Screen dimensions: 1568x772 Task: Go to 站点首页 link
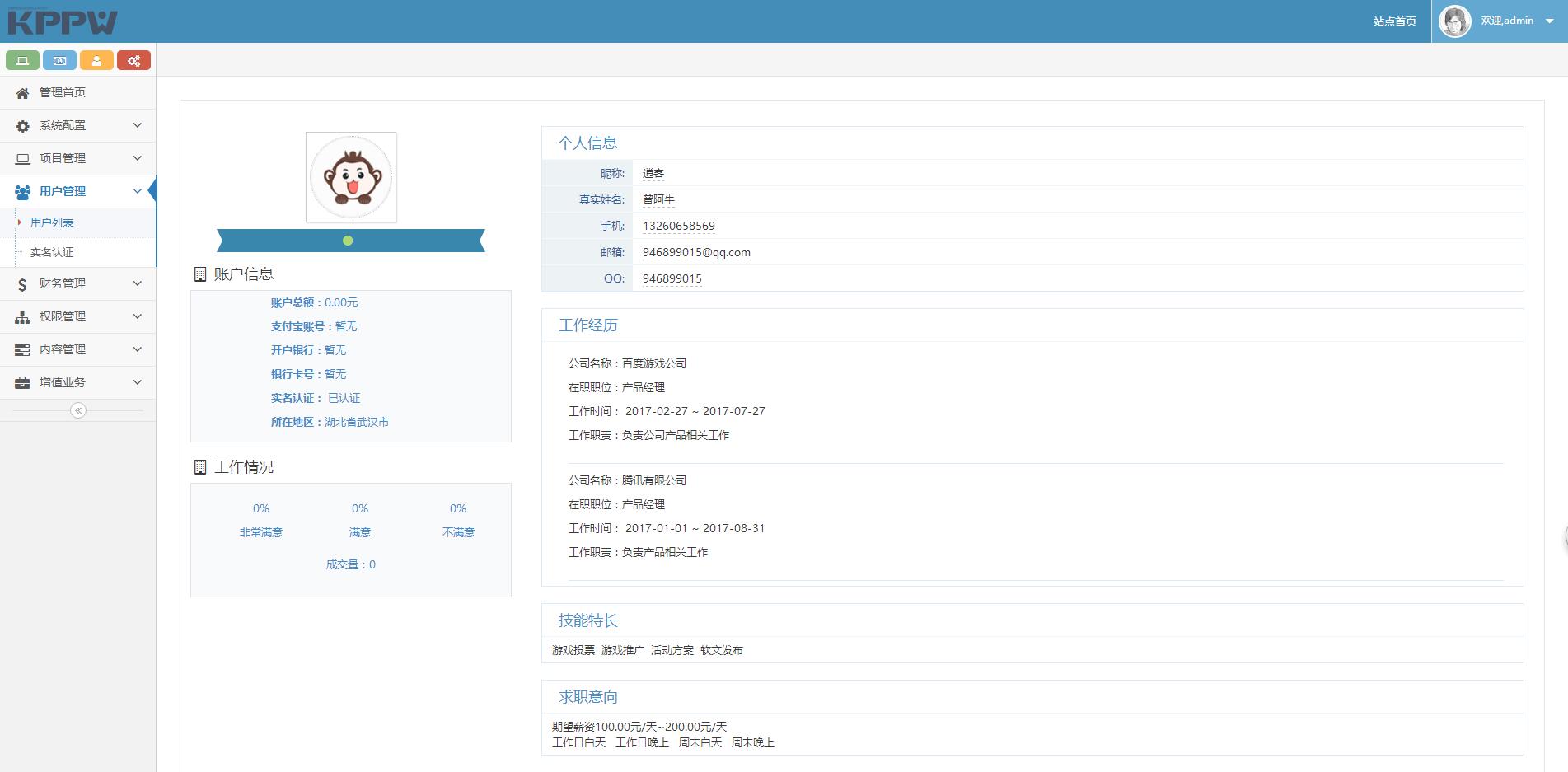[x=1394, y=21]
